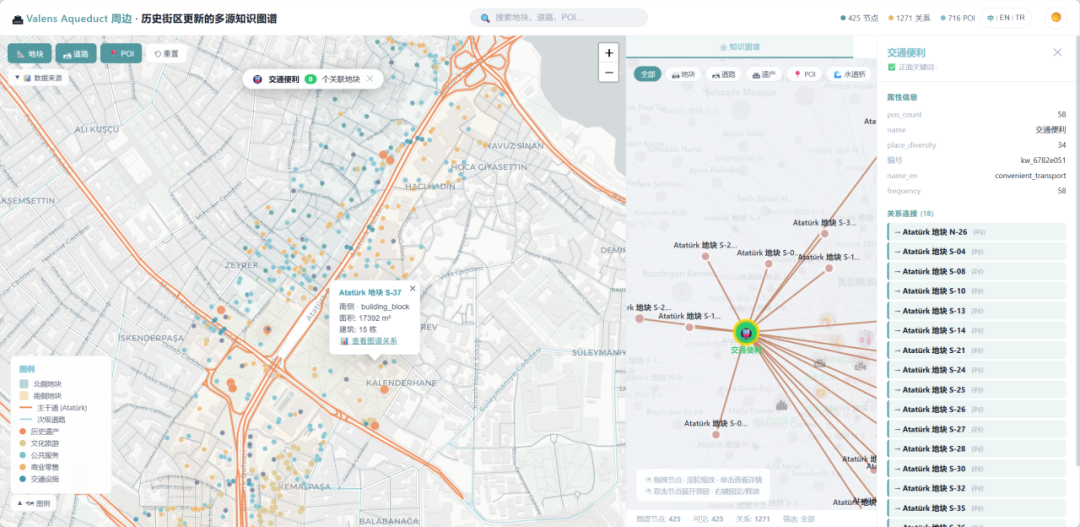Screen dimensions: 1080x527
Task: Open relation Atatürk 地块 S-26
Action: pos(976,409)
